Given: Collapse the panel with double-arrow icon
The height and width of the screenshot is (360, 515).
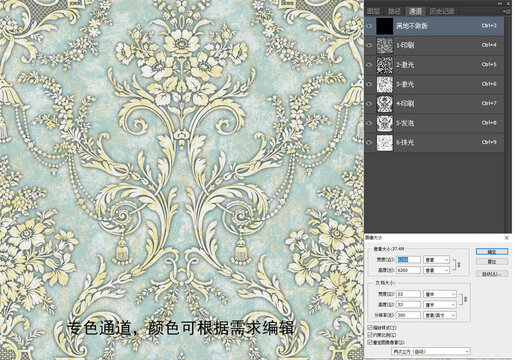Looking at the screenshot, I should tap(500, 3).
